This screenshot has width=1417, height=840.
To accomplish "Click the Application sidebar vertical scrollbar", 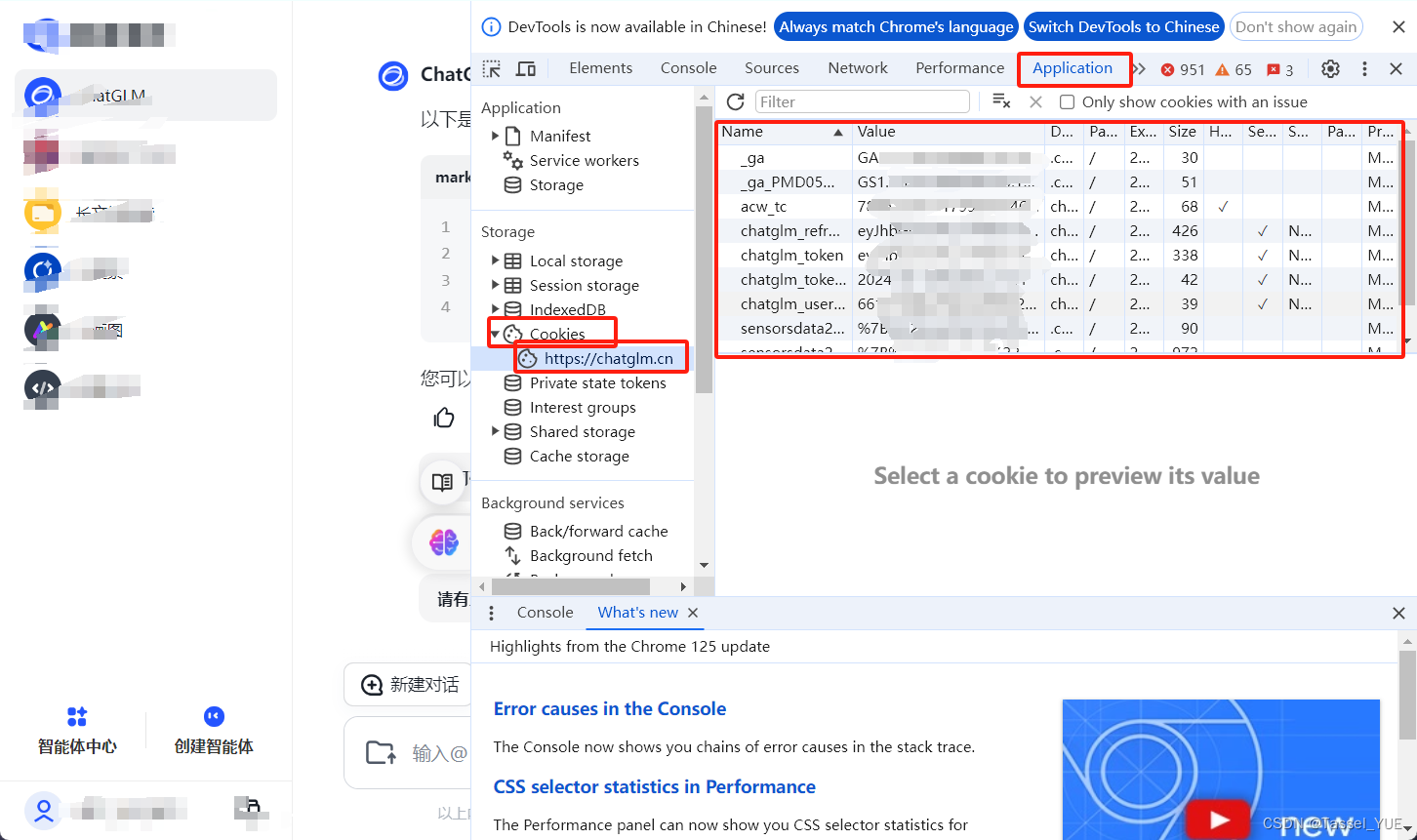I will (705, 248).
